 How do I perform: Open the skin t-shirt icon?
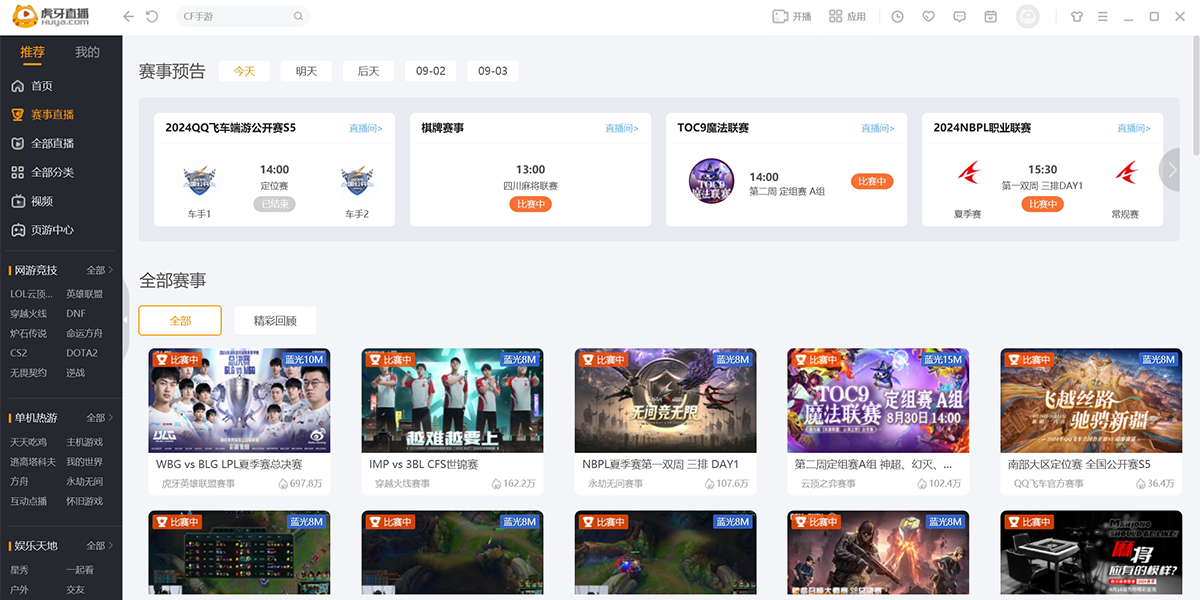click(x=1076, y=17)
